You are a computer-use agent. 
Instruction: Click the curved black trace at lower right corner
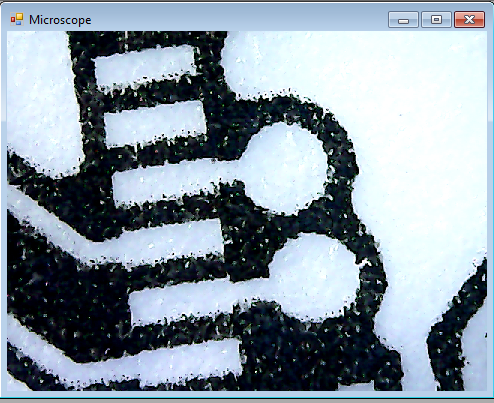click(x=457, y=330)
